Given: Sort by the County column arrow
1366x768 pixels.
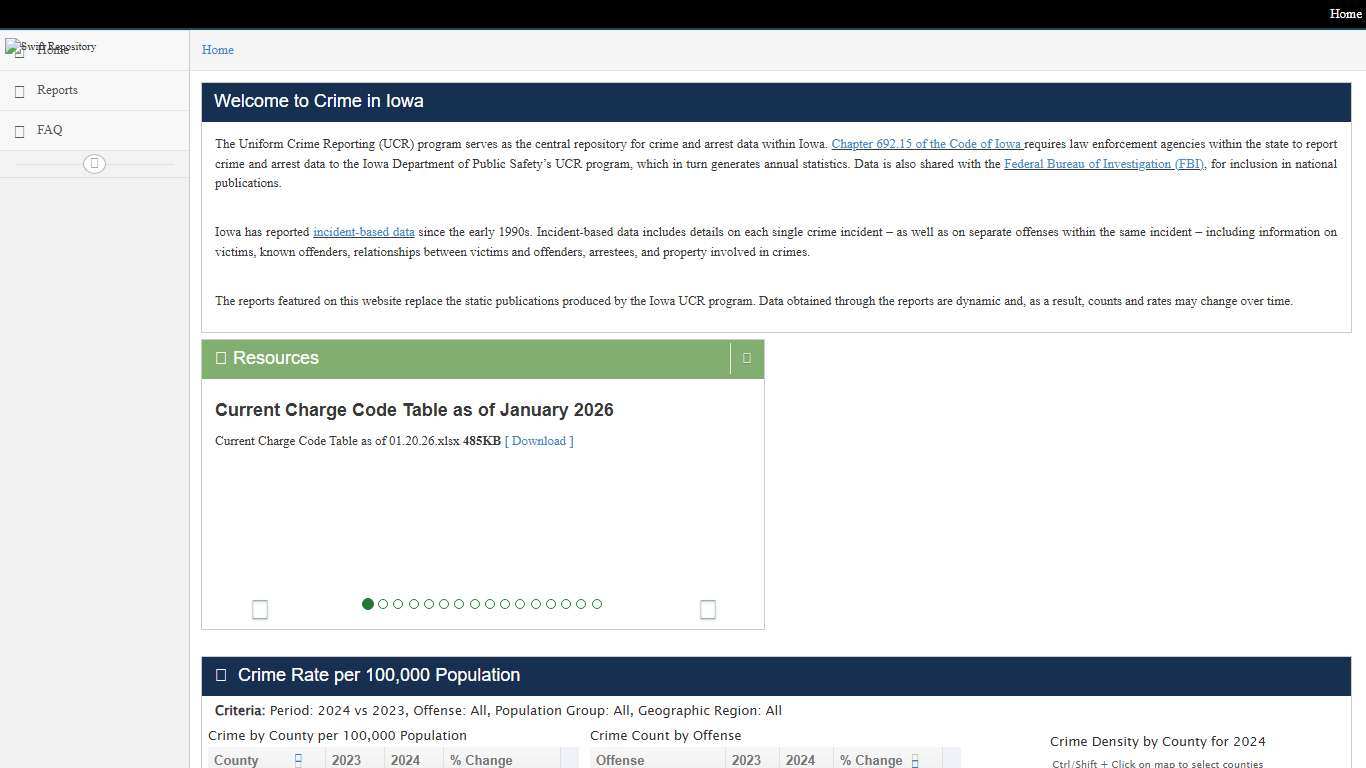Looking at the screenshot, I should click(298, 760).
